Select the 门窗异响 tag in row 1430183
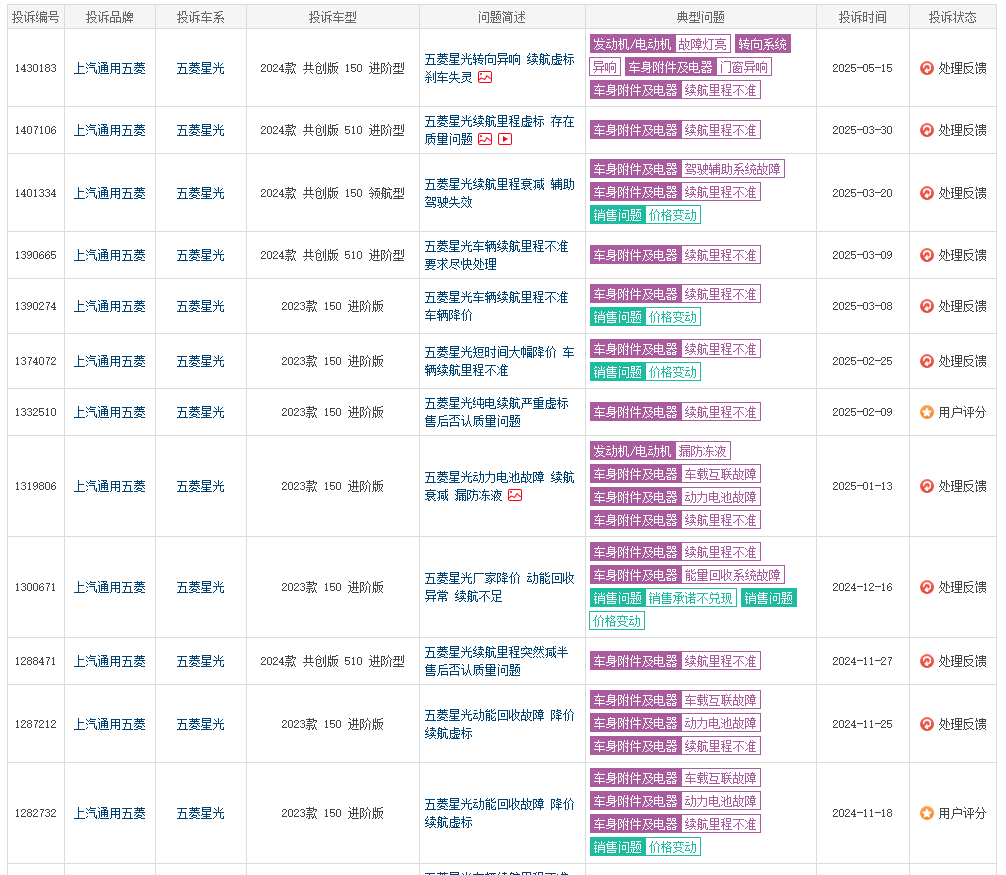1006x875 pixels. 744,67
